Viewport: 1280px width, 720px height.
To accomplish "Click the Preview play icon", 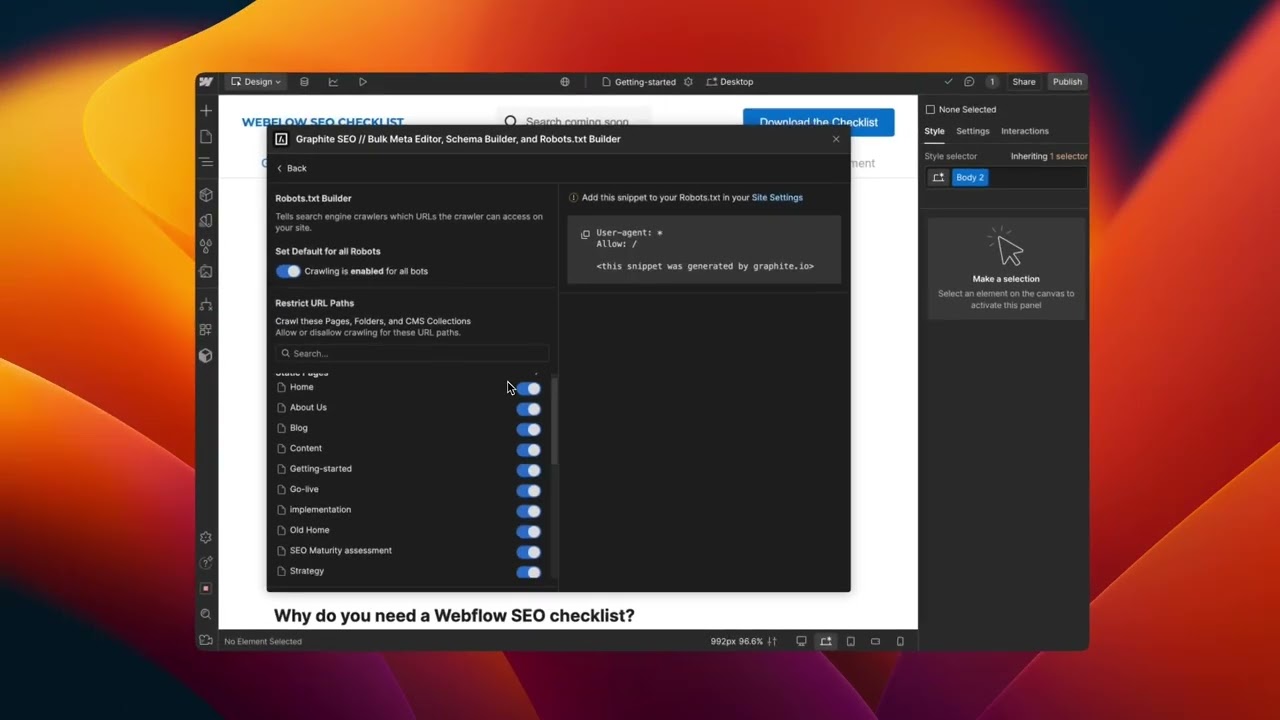I will 362,82.
